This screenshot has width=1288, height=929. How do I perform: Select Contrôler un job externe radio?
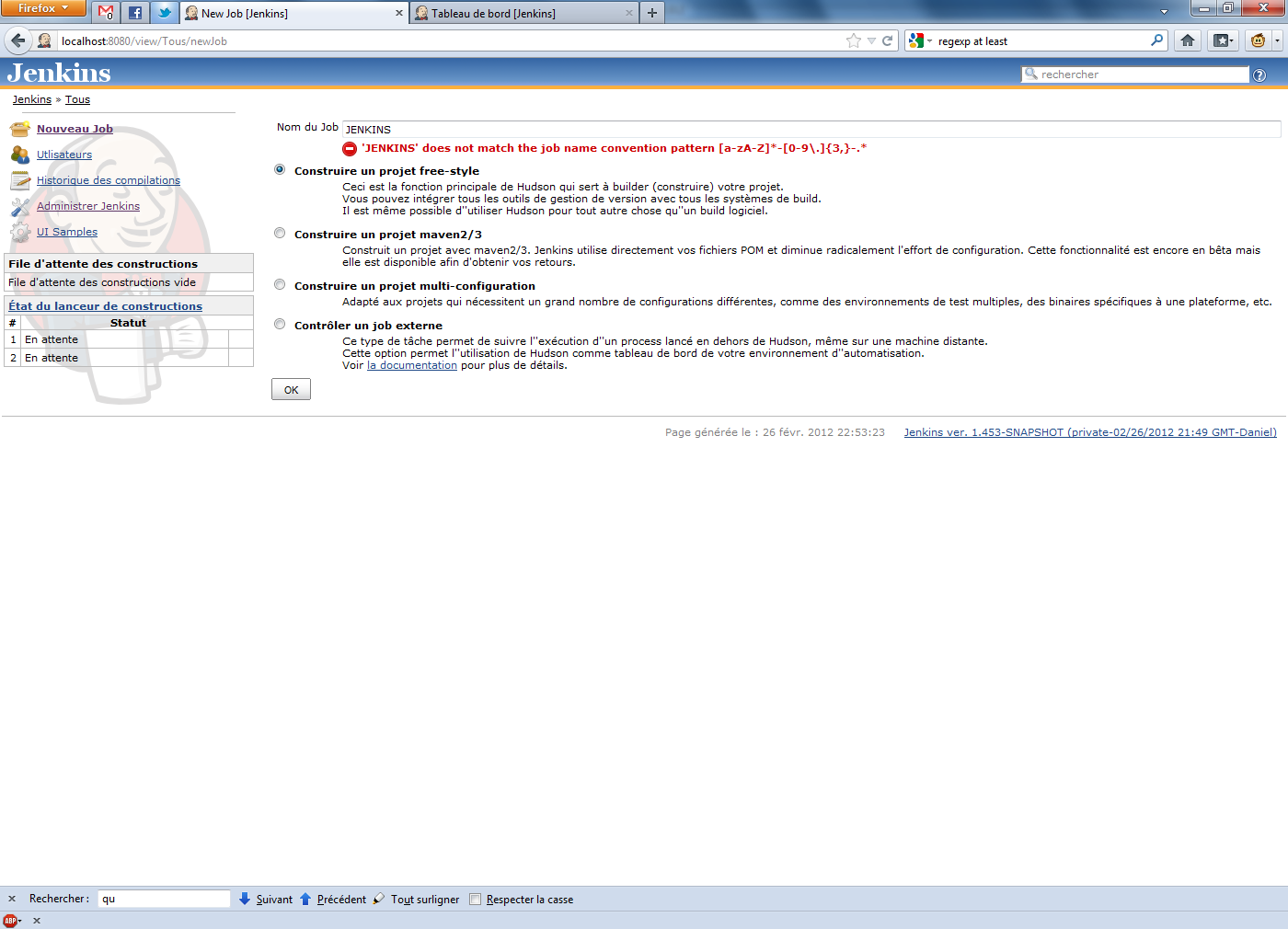click(x=280, y=325)
